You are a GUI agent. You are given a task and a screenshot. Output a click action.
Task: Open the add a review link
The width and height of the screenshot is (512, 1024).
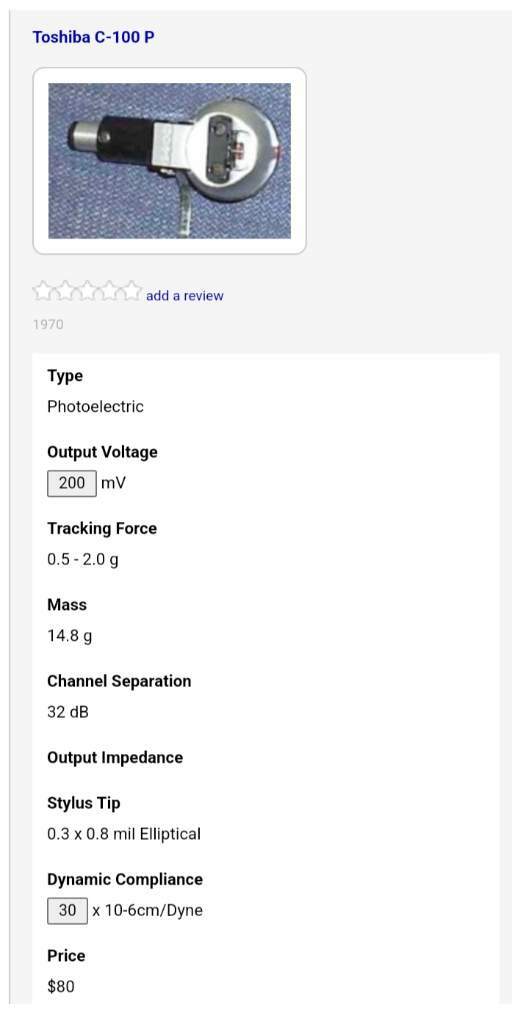[x=185, y=296]
